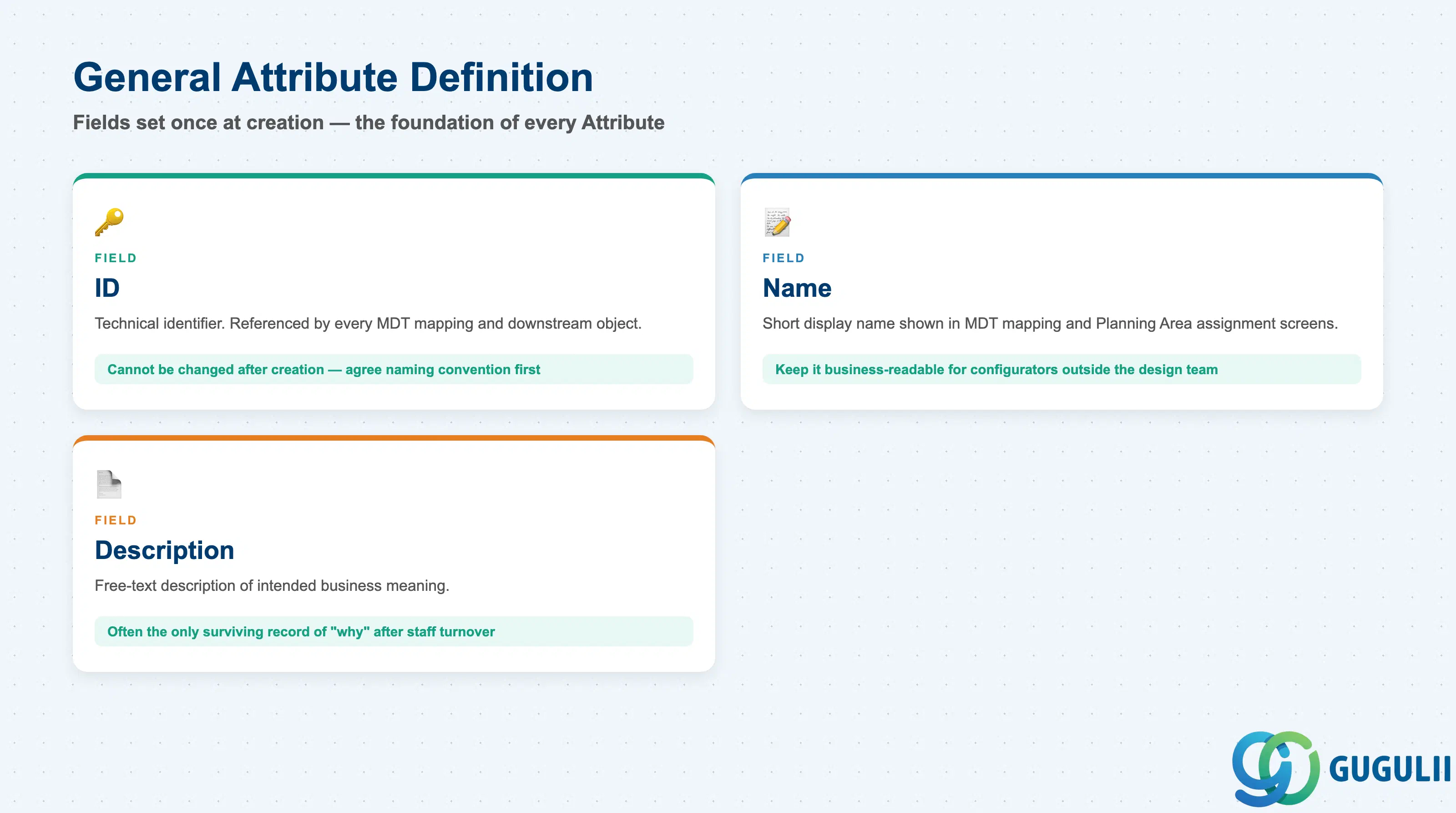Click the 'Name' card heading
1456x813 pixels.
coord(797,288)
